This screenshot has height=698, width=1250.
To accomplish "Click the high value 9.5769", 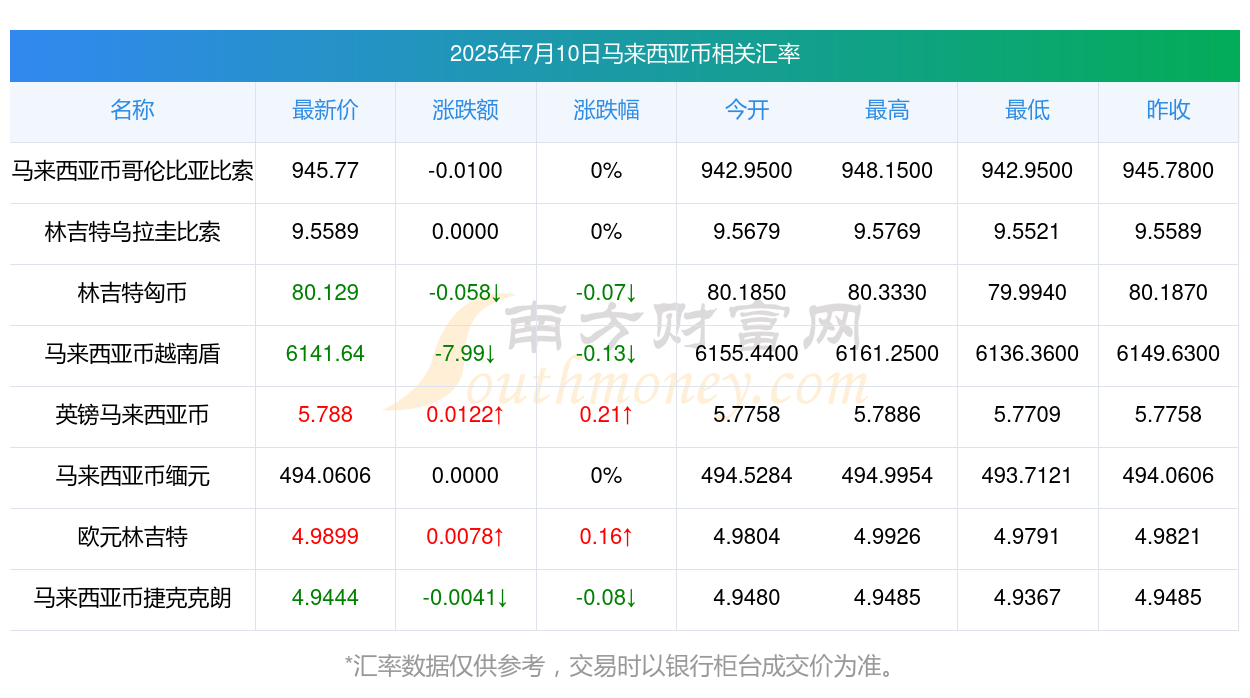I will (887, 232).
